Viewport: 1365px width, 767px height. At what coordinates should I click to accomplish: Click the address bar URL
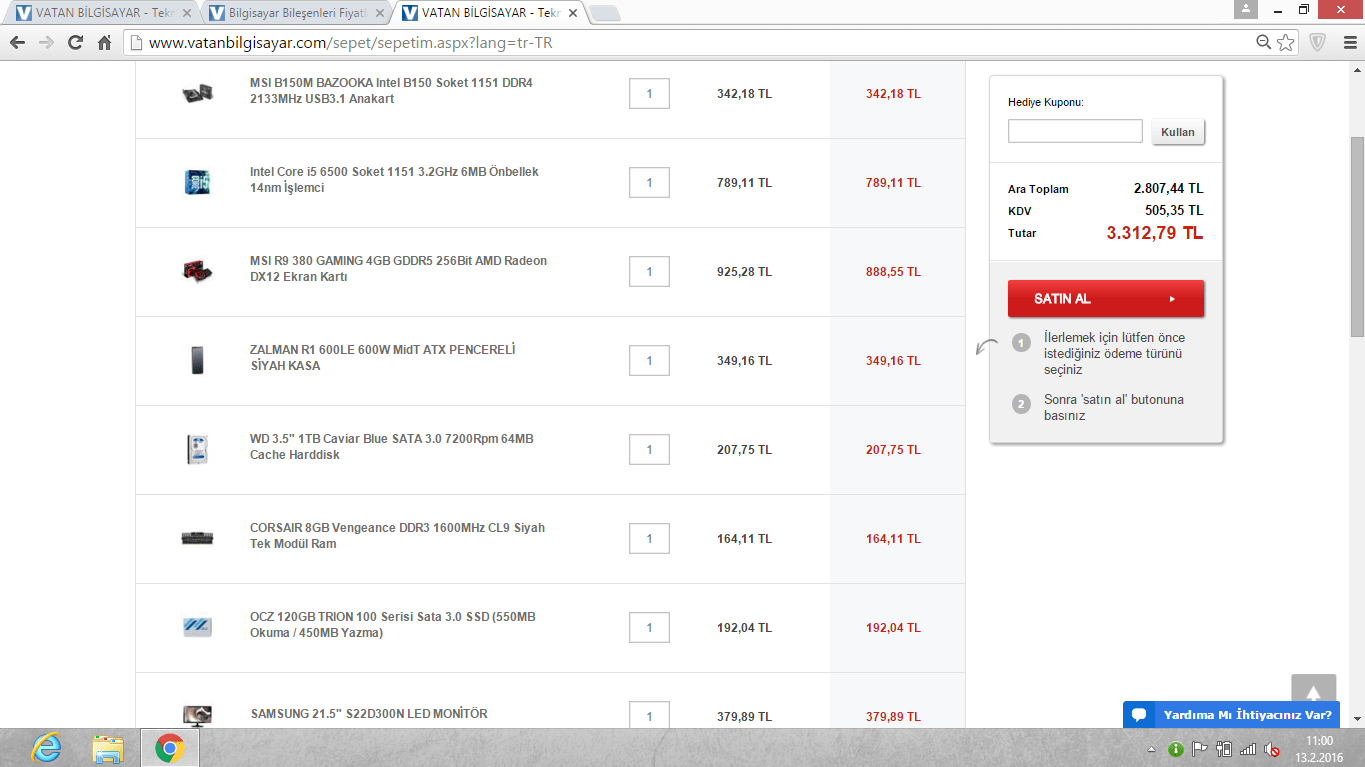[350, 43]
